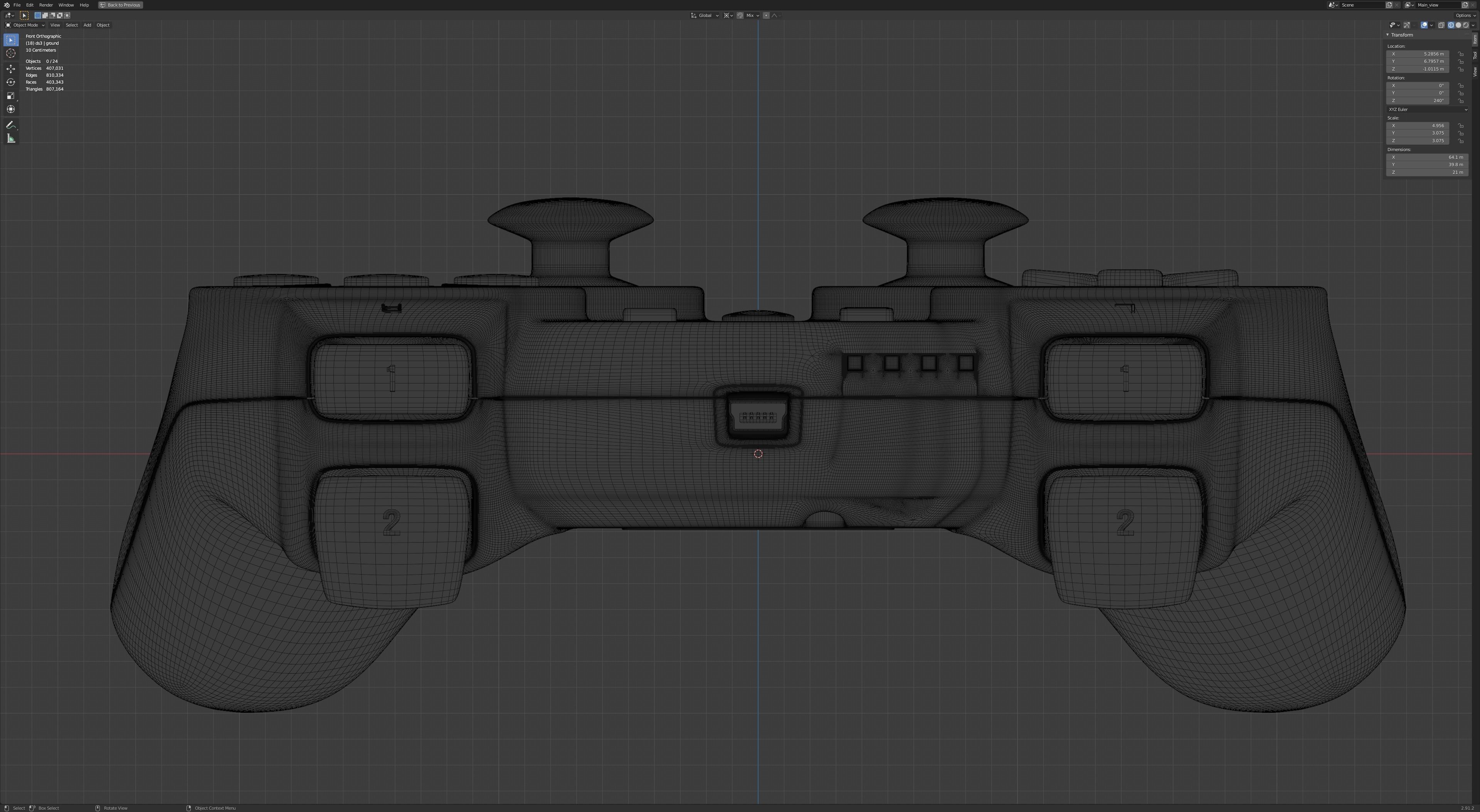Open the XYZ Euler rotation mode dropdown
Image resolution: width=1480 pixels, height=812 pixels.
click(x=1427, y=109)
